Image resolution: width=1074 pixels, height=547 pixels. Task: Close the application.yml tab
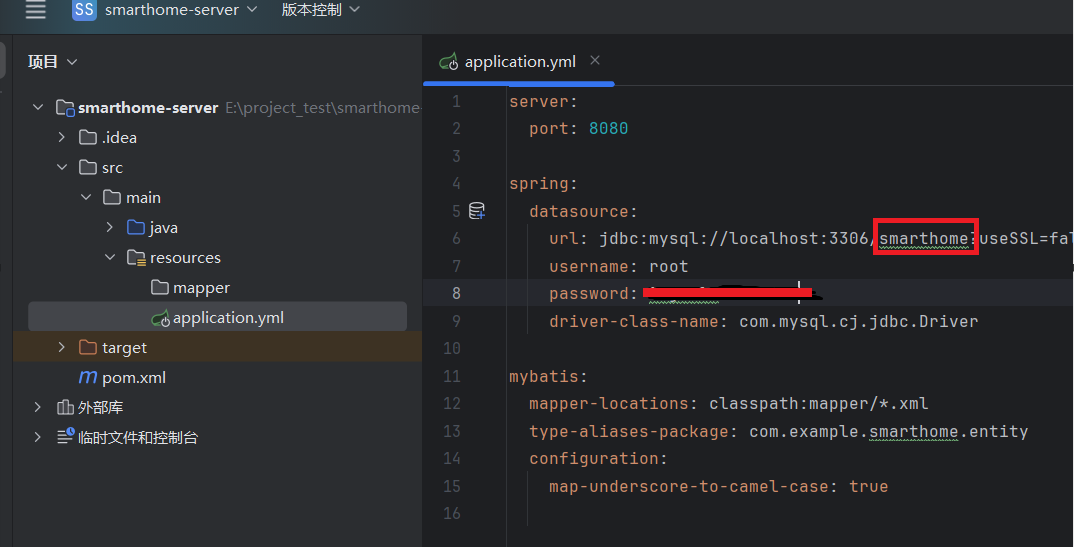595,61
